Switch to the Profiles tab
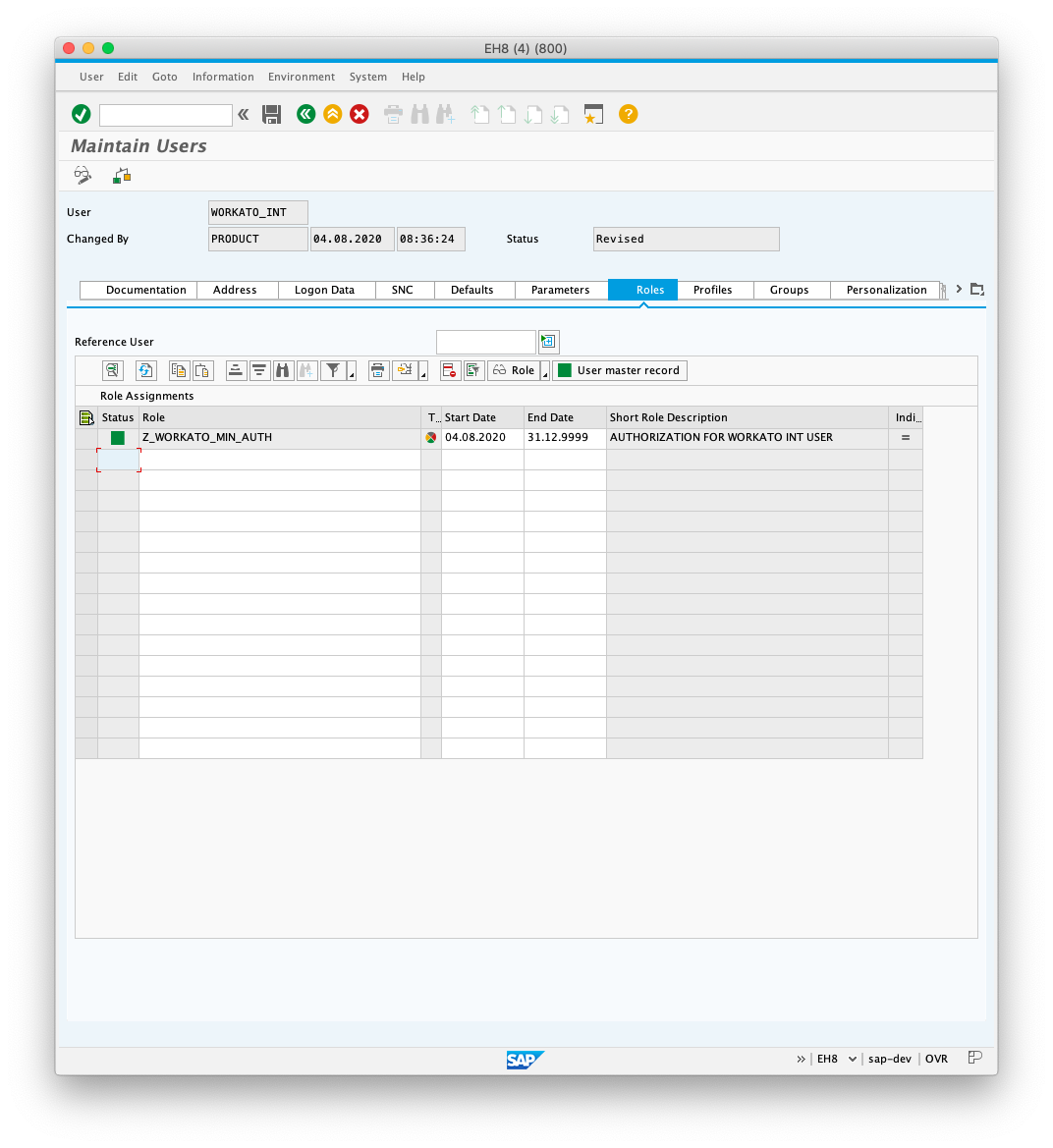Image resolution: width=1053 pixels, height=1148 pixels. click(712, 290)
